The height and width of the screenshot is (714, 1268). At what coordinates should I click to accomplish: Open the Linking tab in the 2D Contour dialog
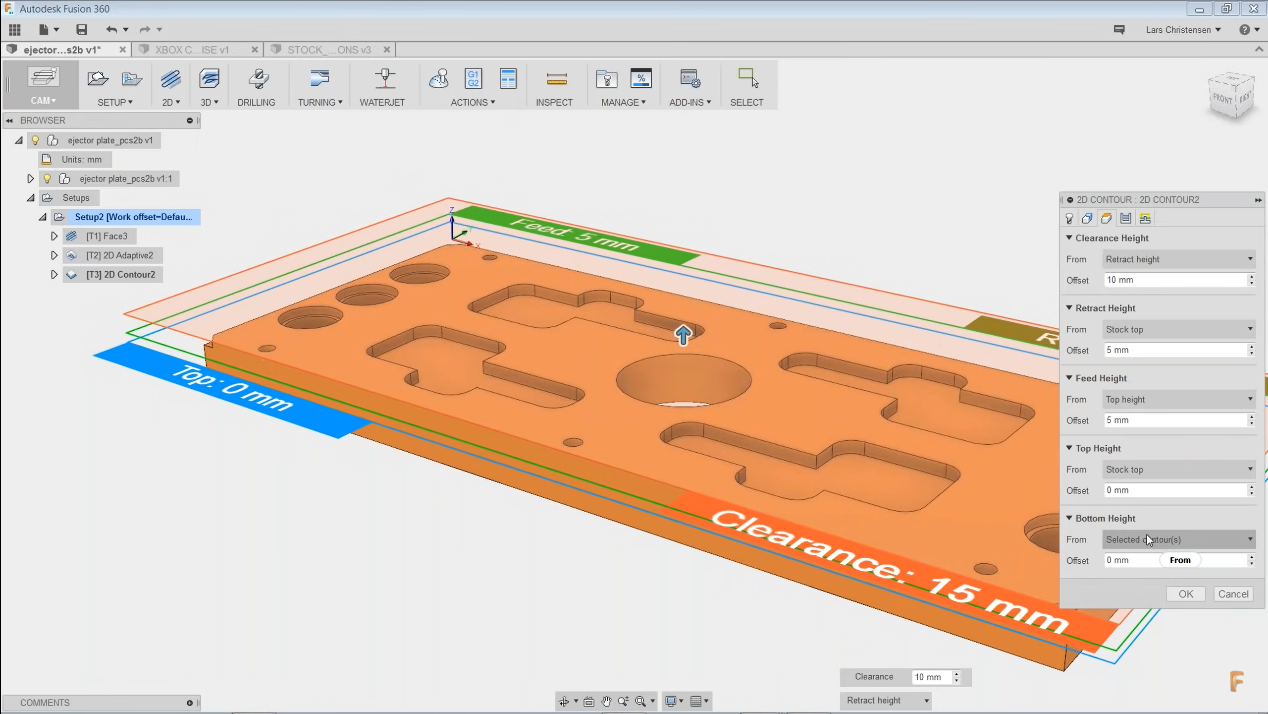(x=1144, y=218)
